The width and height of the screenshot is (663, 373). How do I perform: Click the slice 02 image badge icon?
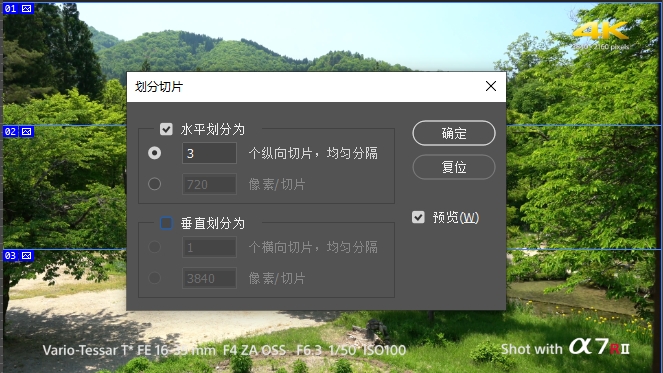point(27,132)
